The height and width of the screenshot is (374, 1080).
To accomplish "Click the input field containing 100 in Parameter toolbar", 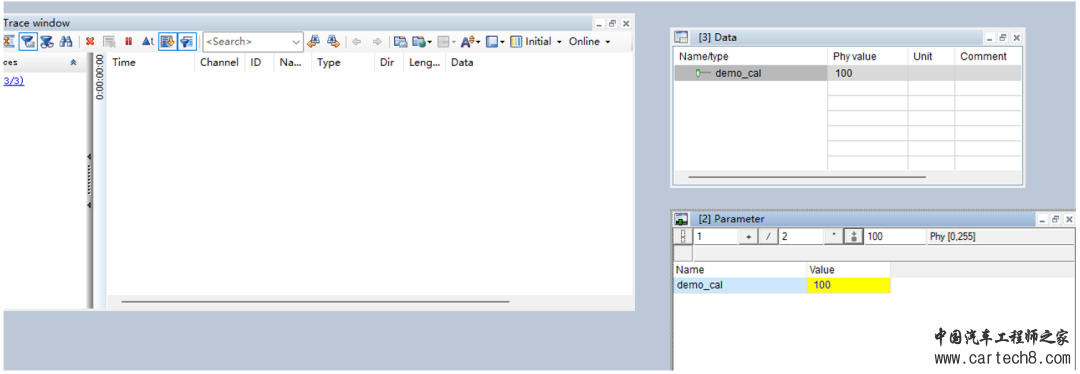I will [x=894, y=236].
